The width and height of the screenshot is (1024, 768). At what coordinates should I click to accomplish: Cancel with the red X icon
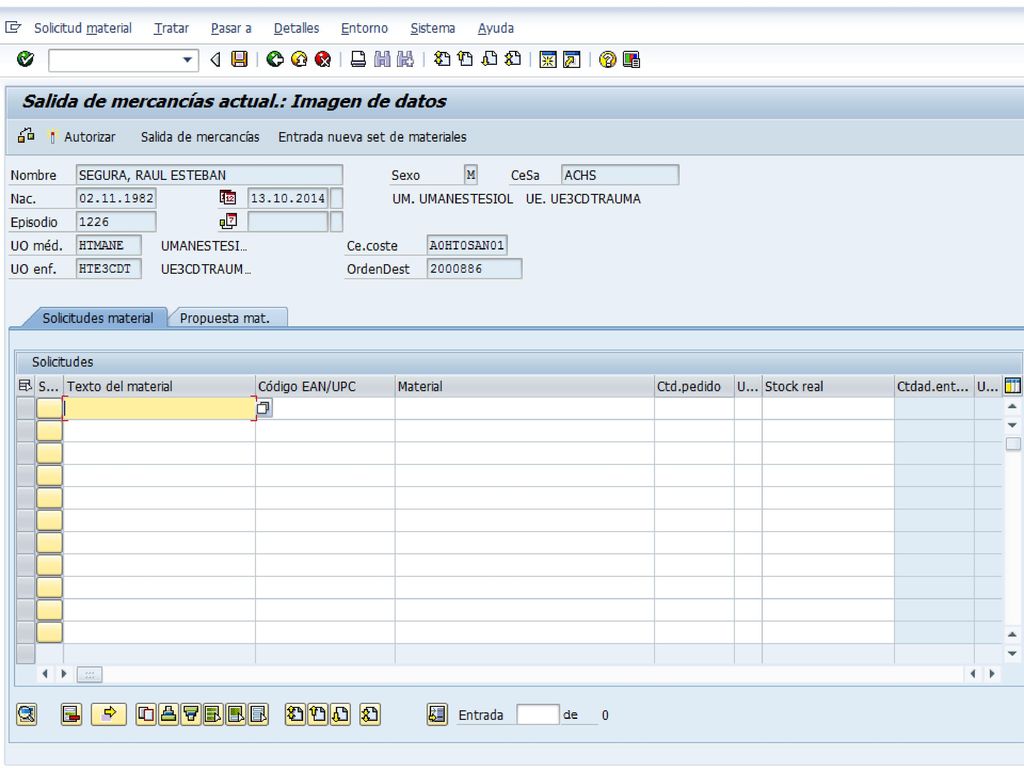click(x=323, y=59)
